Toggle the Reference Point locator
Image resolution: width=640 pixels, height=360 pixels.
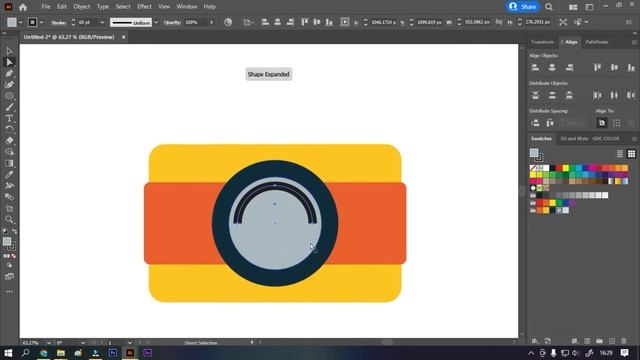(344, 22)
